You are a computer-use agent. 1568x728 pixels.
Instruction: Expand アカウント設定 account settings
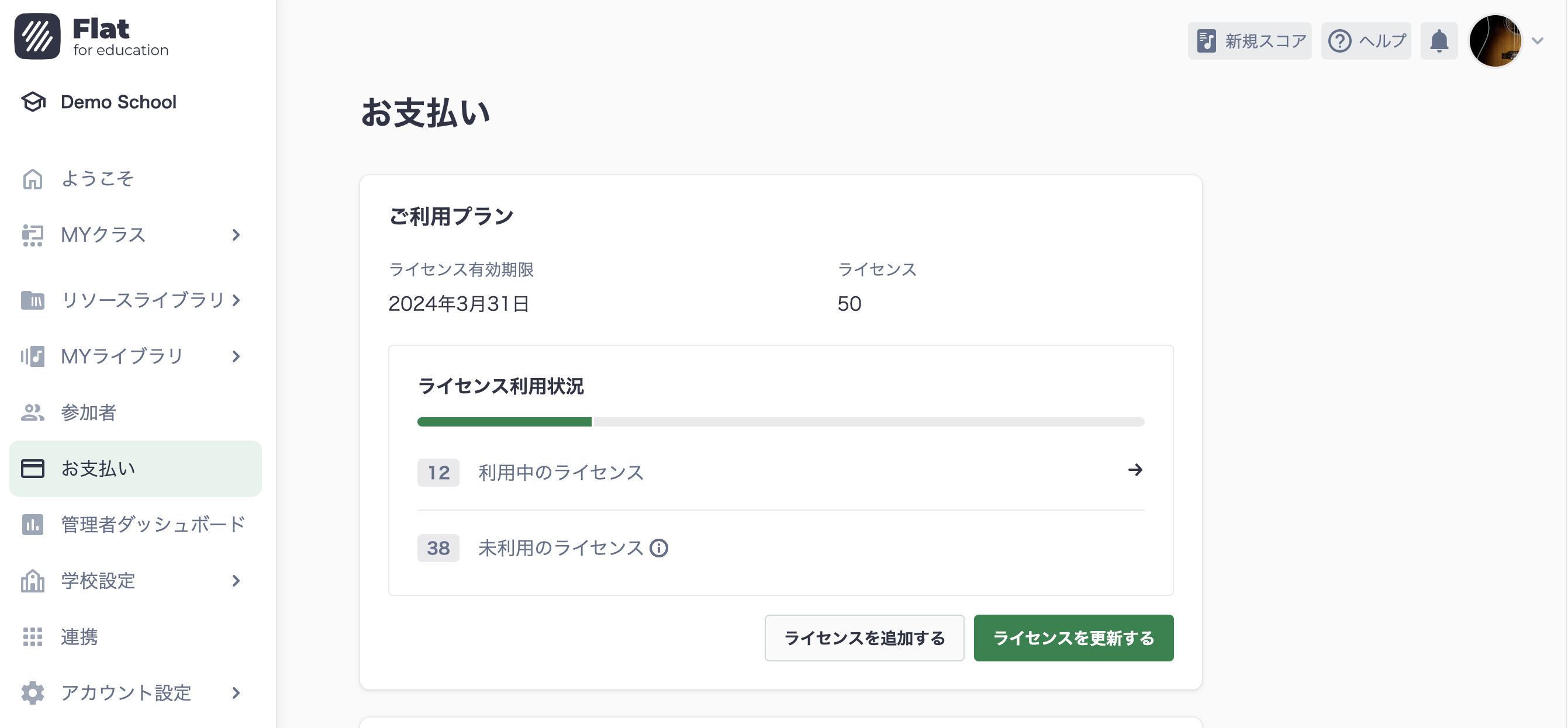click(x=237, y=693)
